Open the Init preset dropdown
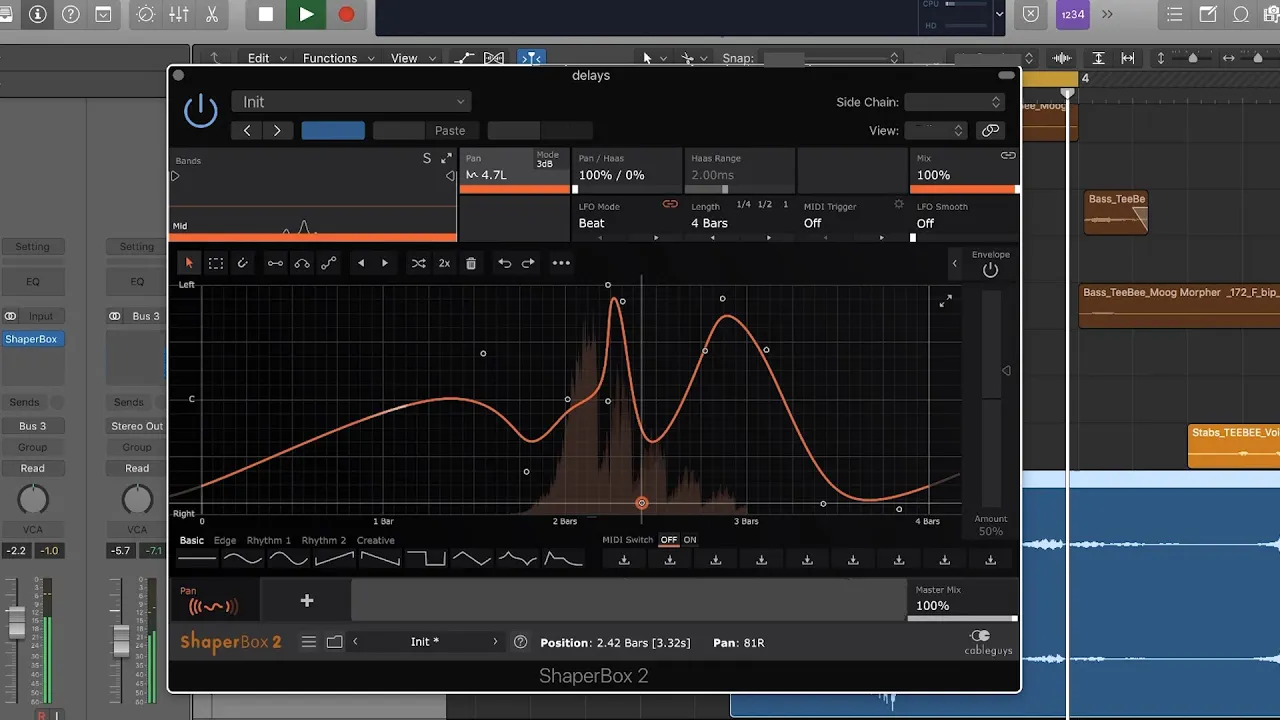 point(351,102)
